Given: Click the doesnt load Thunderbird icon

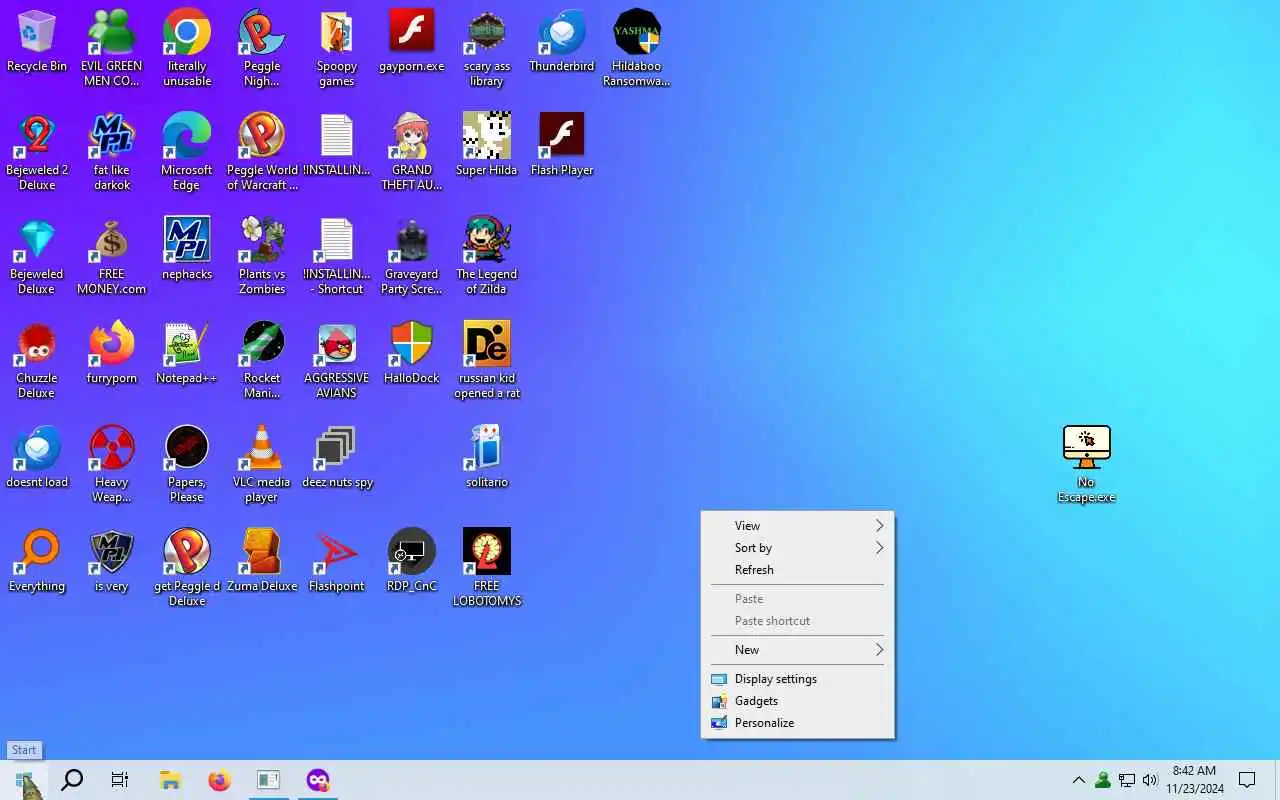Looking at the screenshot, I should tap(37, 457).
